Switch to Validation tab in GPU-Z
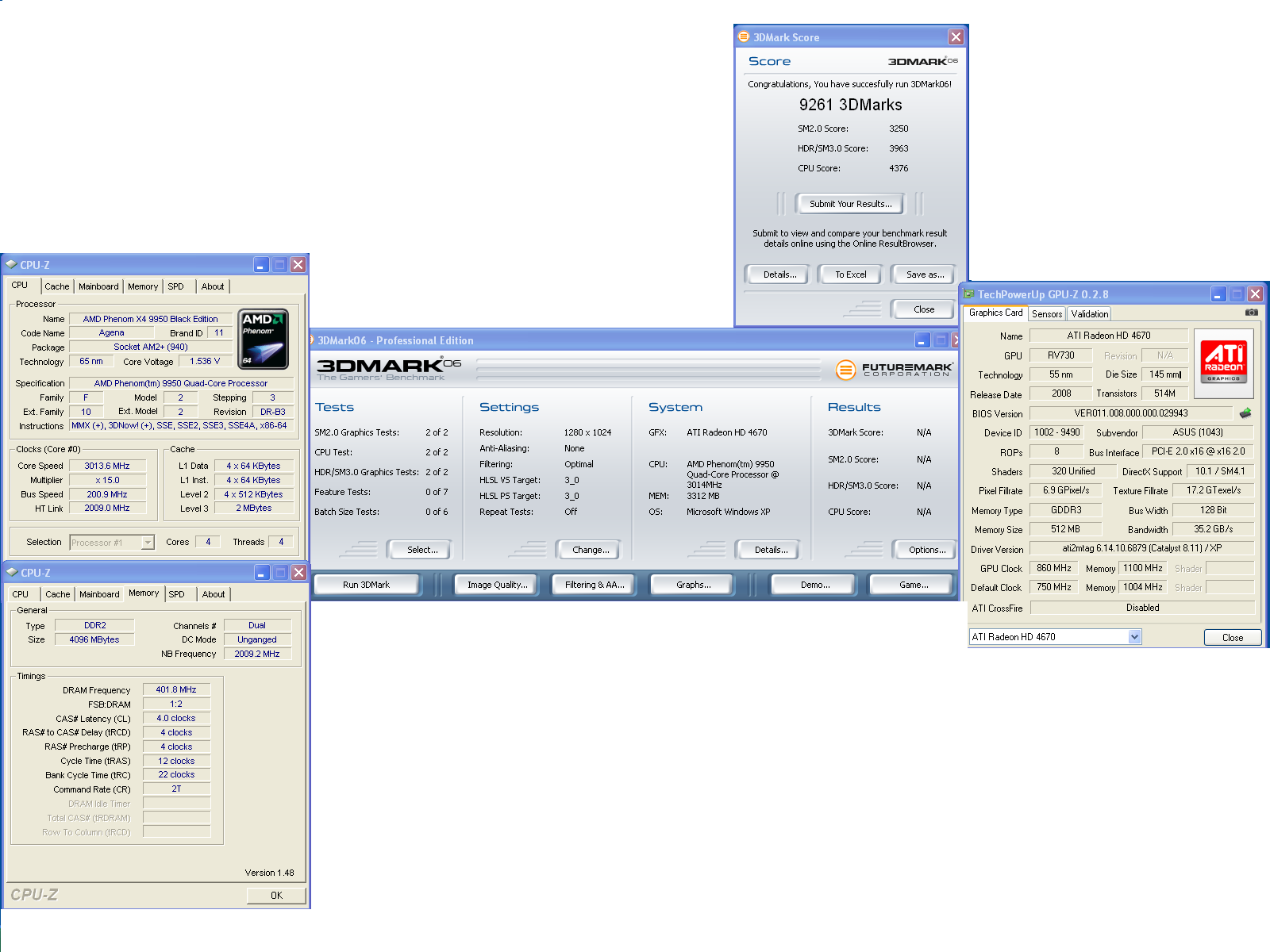The height and width of the screenshot is (952, 1270). [x=1089, y=314]
